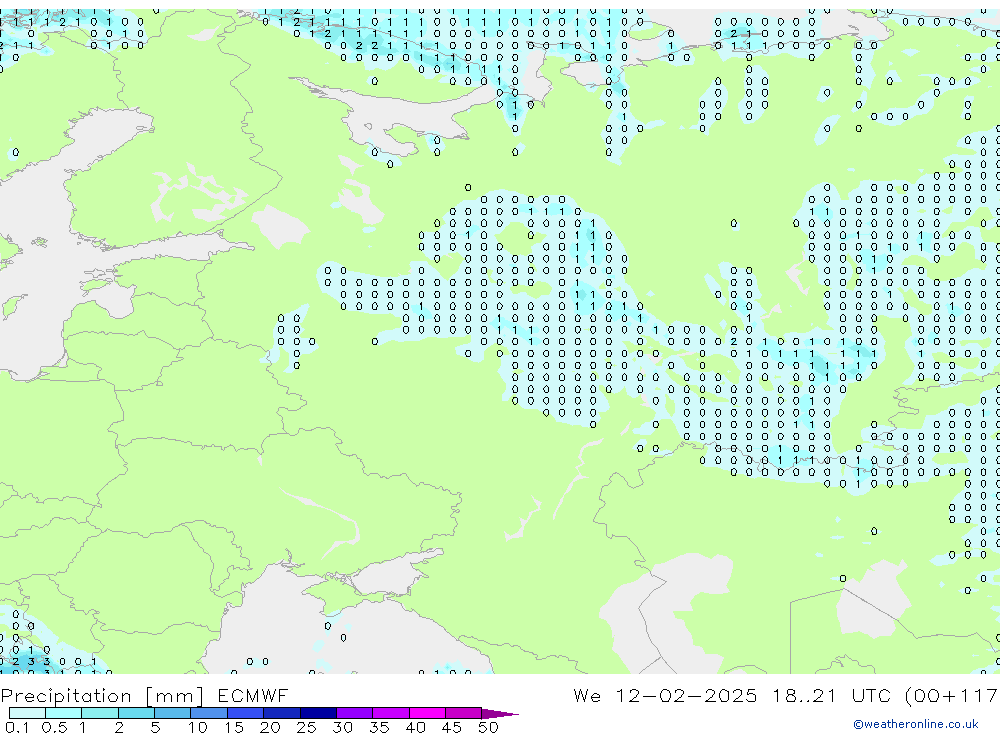Click the legend label '35'
The image size is (1000, 733).
[x=379, y=727]
